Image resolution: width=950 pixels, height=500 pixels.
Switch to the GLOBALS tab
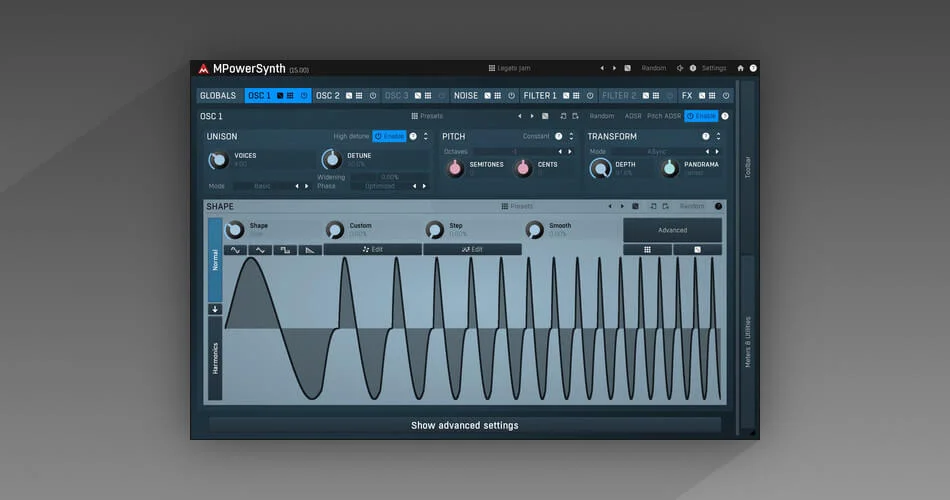[218, 96]
